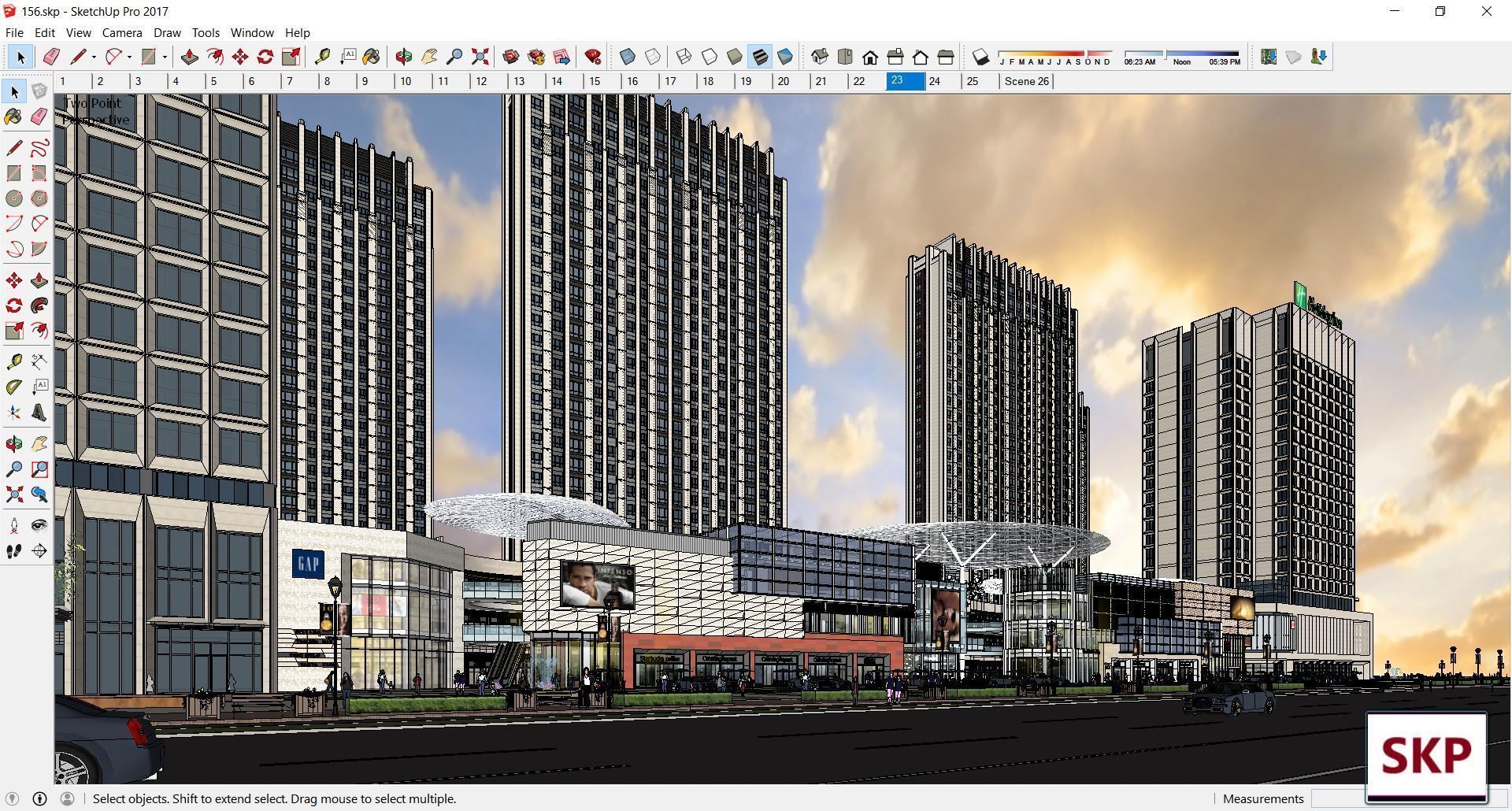Choose the Protractor tool
The width and height of the screenshot is (1512, 811).
coord(14,387)
